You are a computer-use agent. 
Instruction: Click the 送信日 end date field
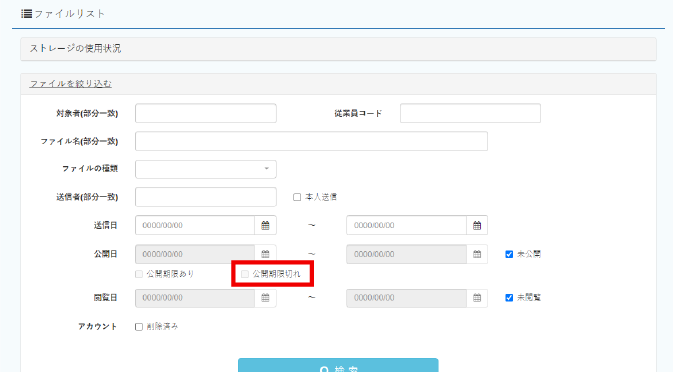[406, 225]
